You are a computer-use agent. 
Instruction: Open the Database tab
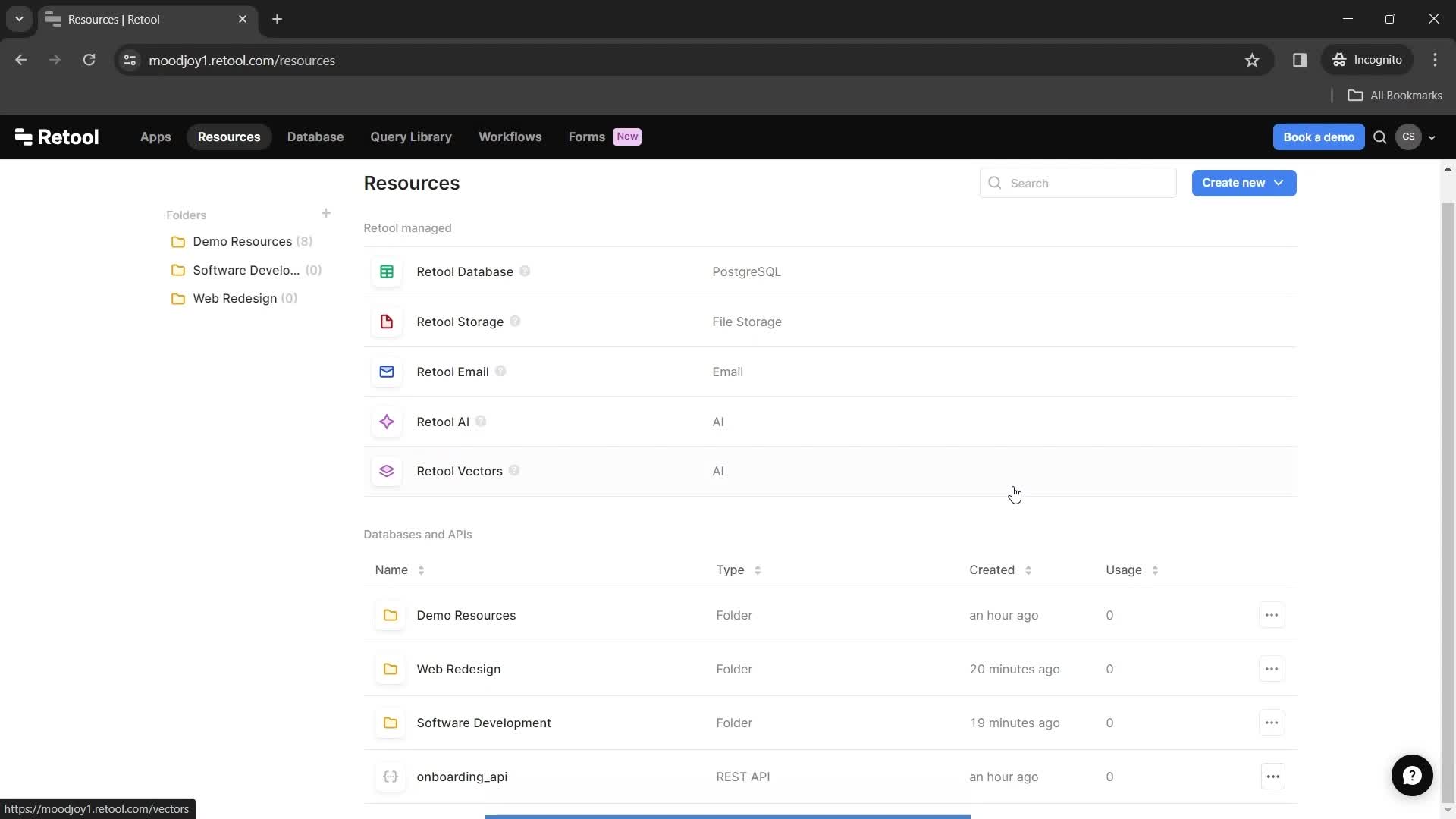[x=315, y=137]
